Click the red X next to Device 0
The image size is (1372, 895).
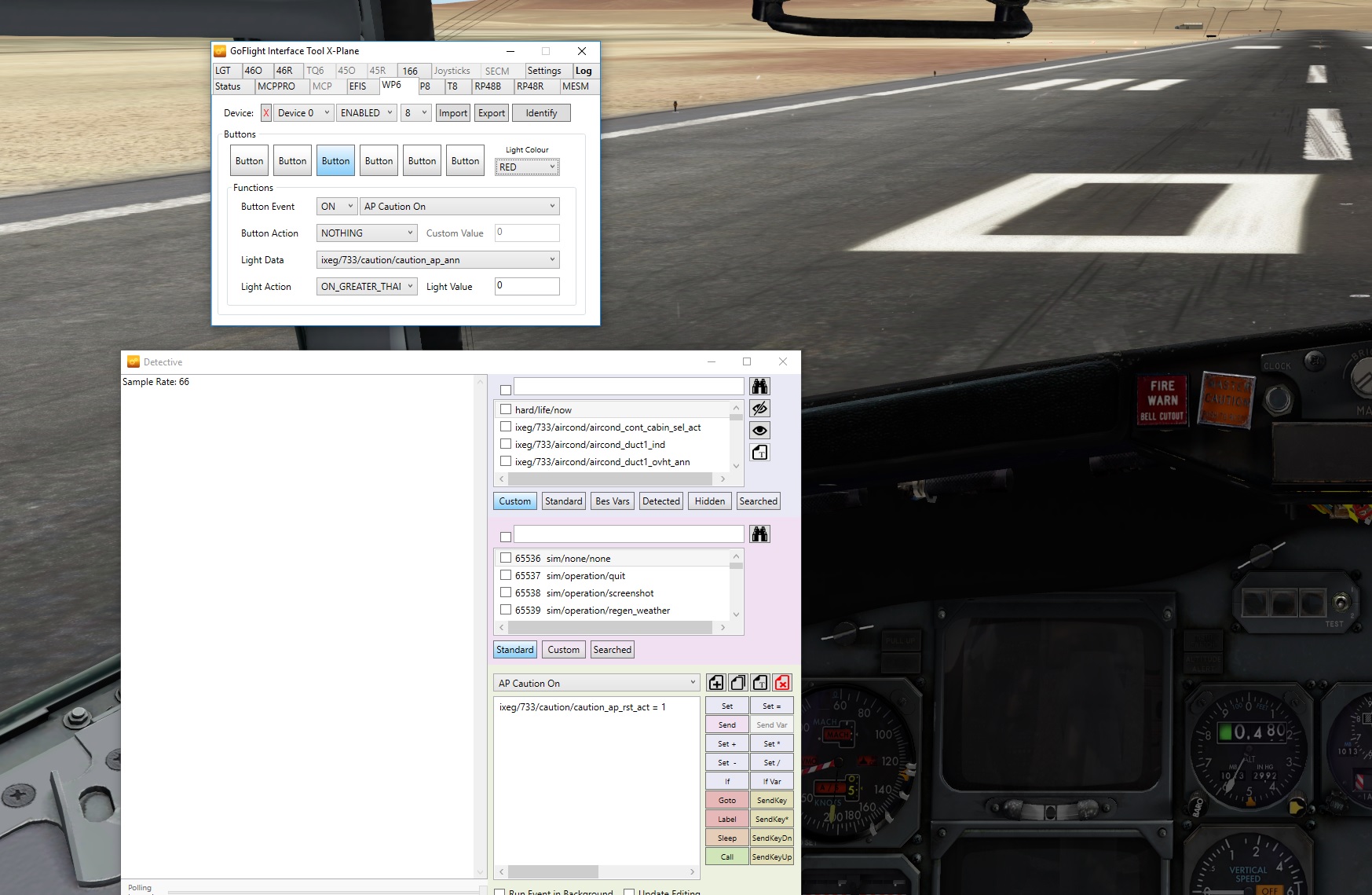point(266,113)
